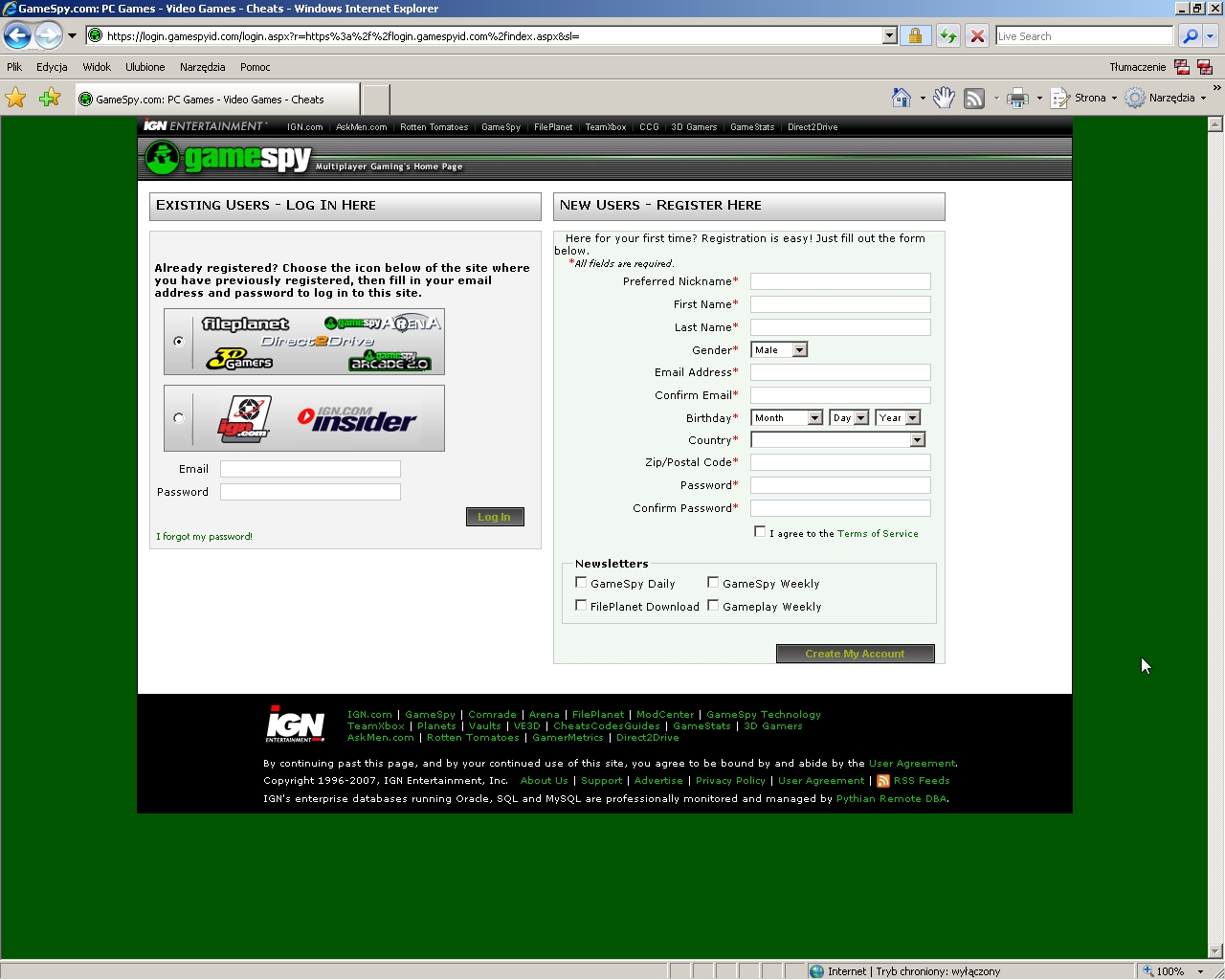Enable the FilePlanet Download newsletter
The height and width of the screenshot is (980, 1225).
[581, 605]
